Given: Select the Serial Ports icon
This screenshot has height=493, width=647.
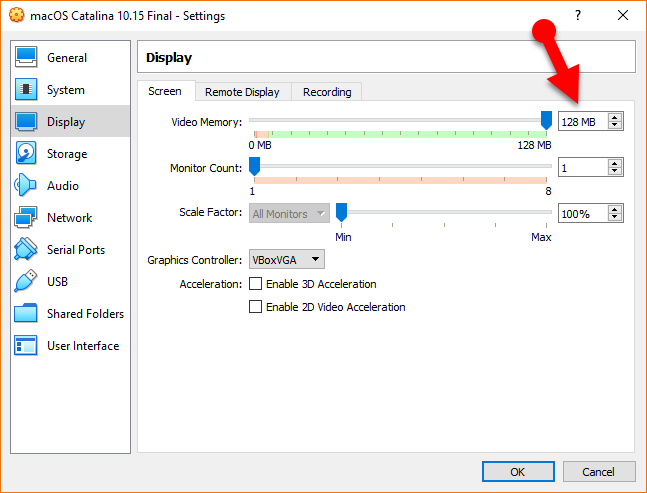Looking at the screenshot, I should (27, 250).
